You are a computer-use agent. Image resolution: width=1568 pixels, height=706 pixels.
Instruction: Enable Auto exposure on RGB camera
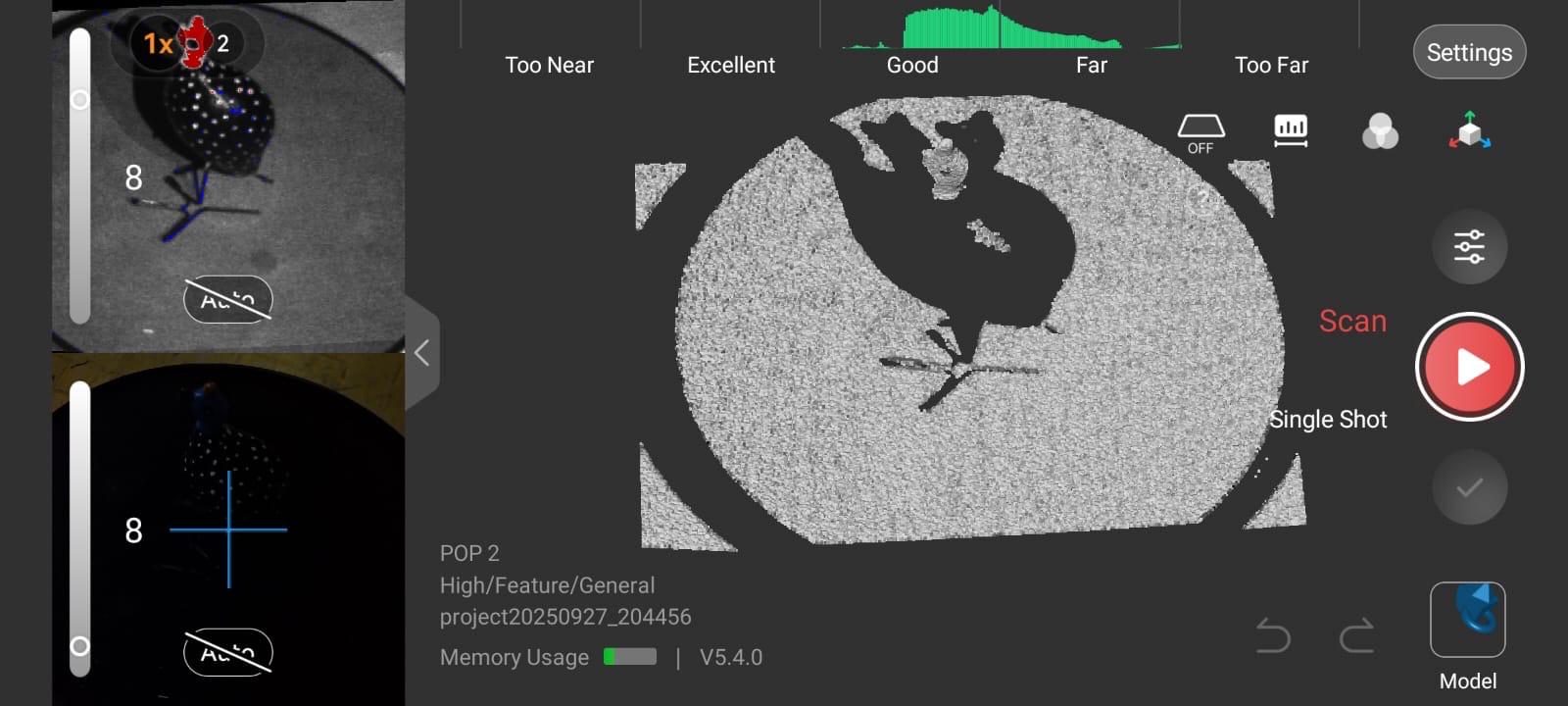click(x=228, y=652)
